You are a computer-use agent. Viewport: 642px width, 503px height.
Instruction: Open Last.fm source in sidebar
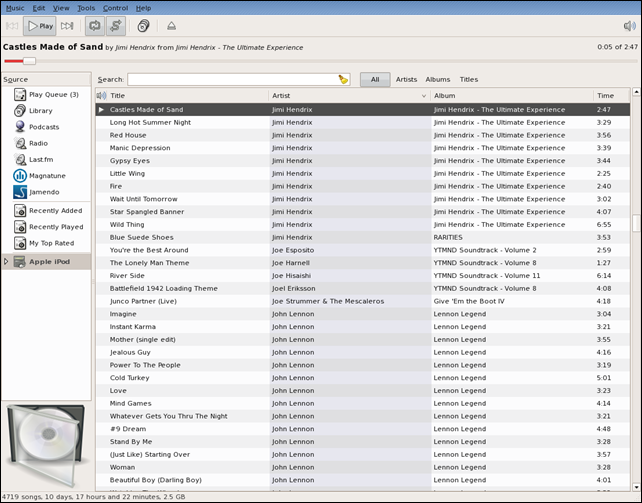coord(40,159)
